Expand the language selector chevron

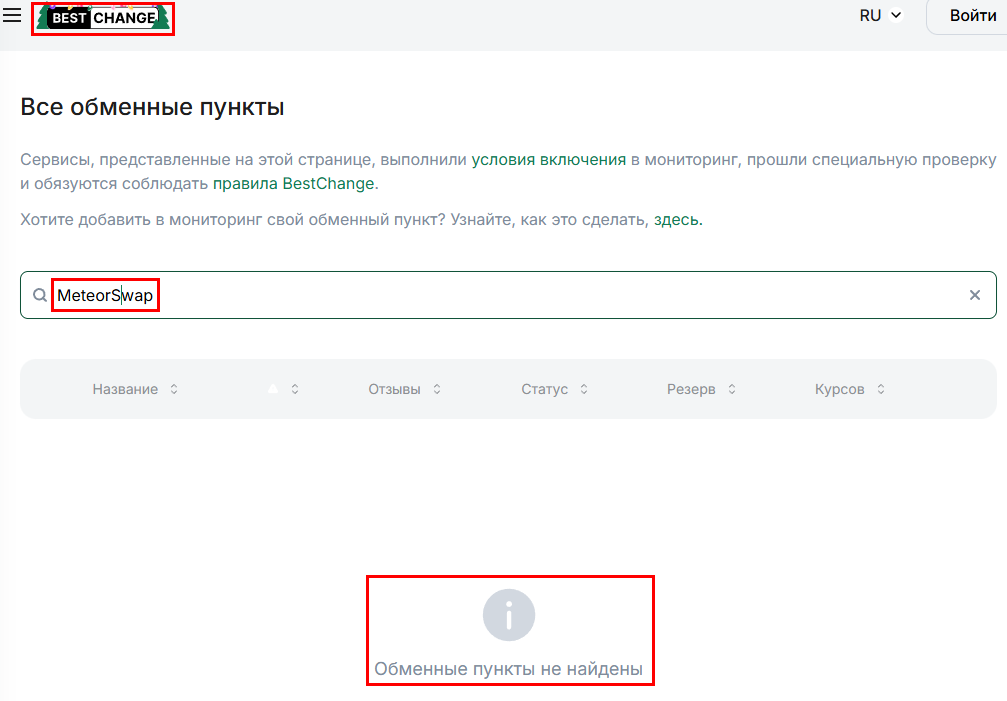[896, 15]
